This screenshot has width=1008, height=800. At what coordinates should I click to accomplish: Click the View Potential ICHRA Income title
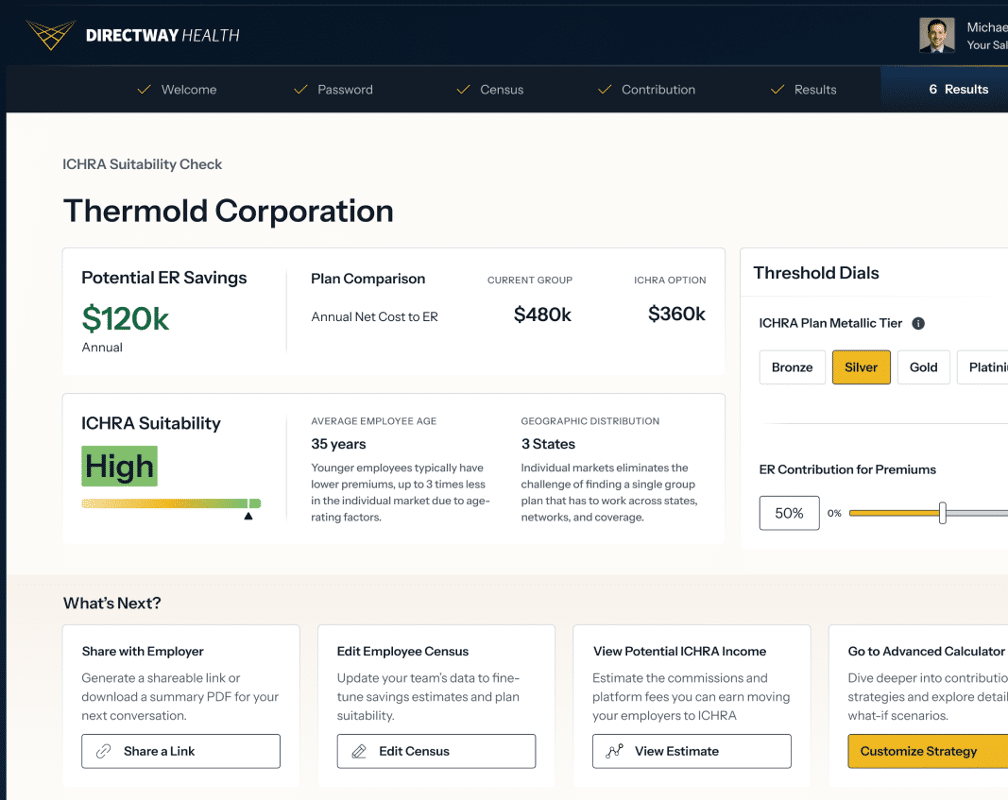(680, 651)
